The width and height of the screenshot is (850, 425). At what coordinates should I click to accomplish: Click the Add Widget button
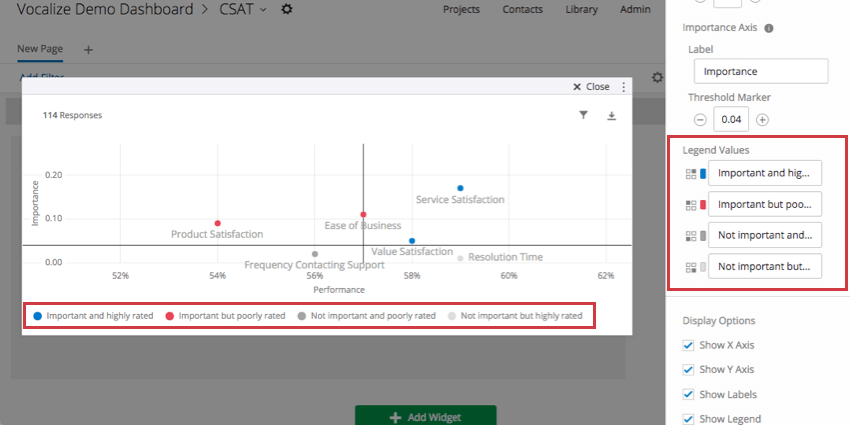(425, 416)
